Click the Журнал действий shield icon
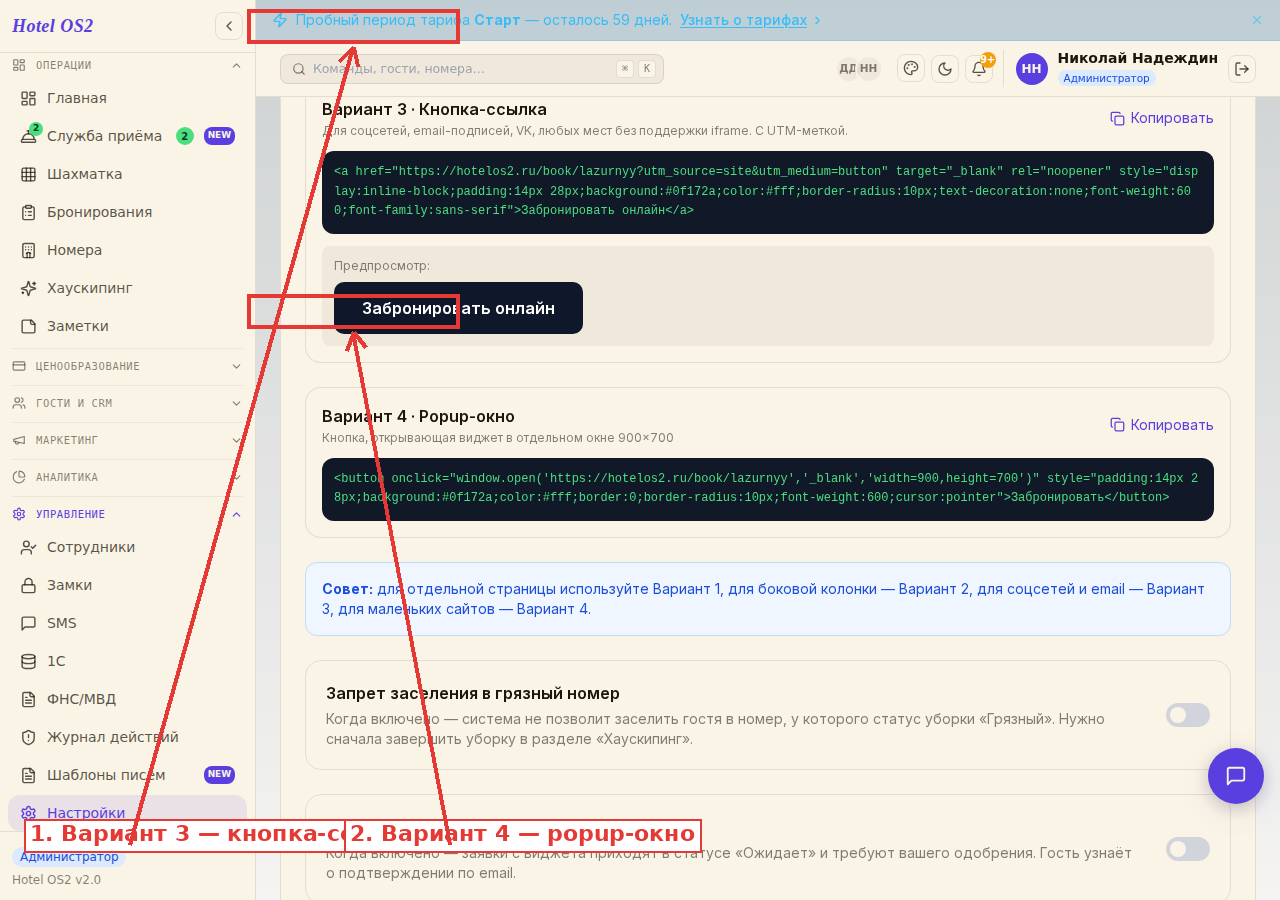The height and width of the screenshot is (900, 1280). [28, 737]
